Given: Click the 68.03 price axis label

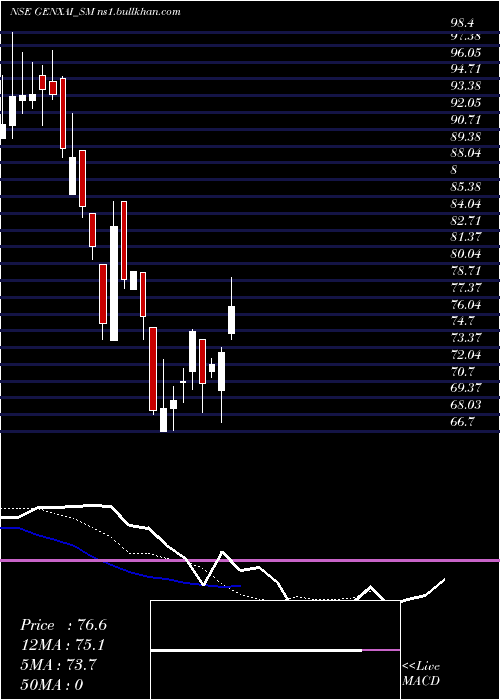Looking at the screenshot, I should click(x=466, y=405).
